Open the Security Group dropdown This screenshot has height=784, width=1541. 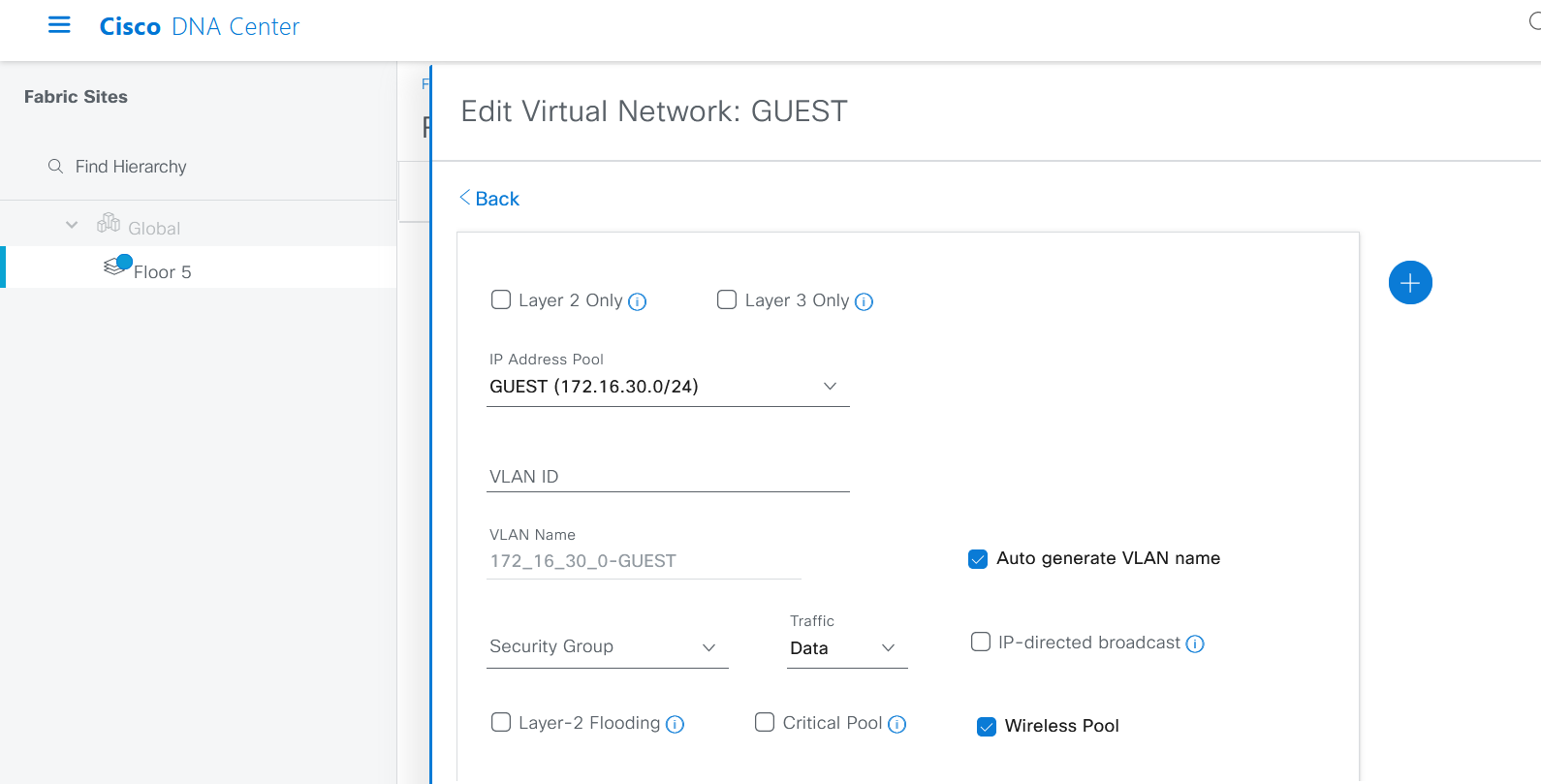pos(608,647)
